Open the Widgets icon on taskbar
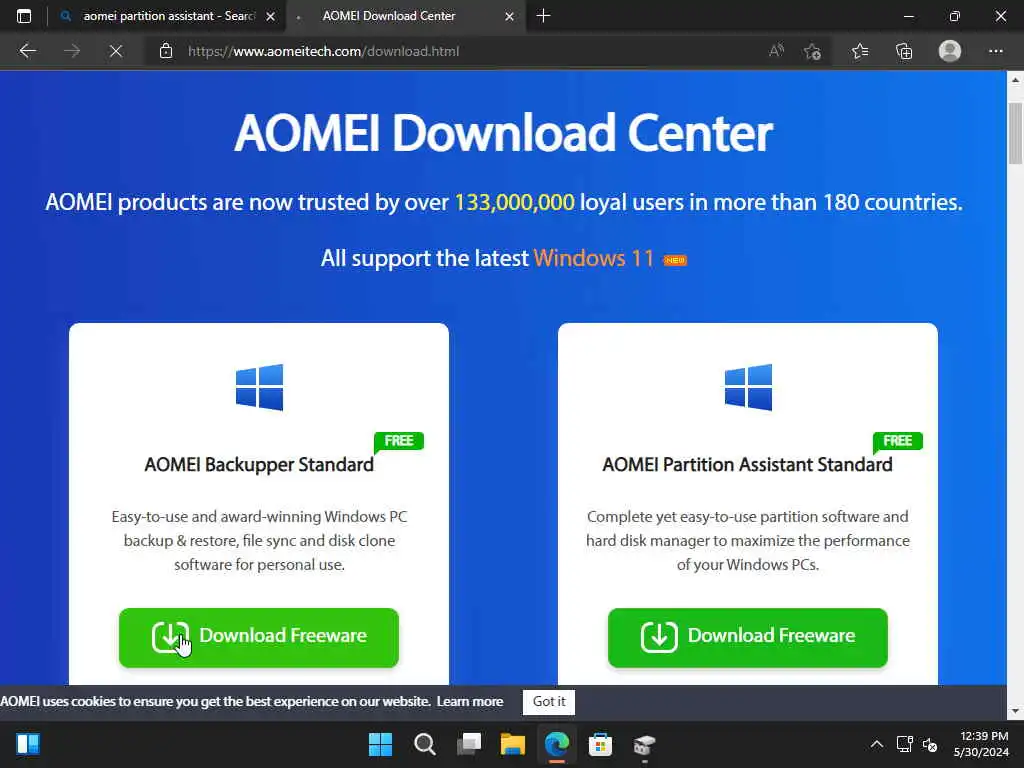Image resolution: width=1024 pixels, height=768 pixels. tap(28, 744)
